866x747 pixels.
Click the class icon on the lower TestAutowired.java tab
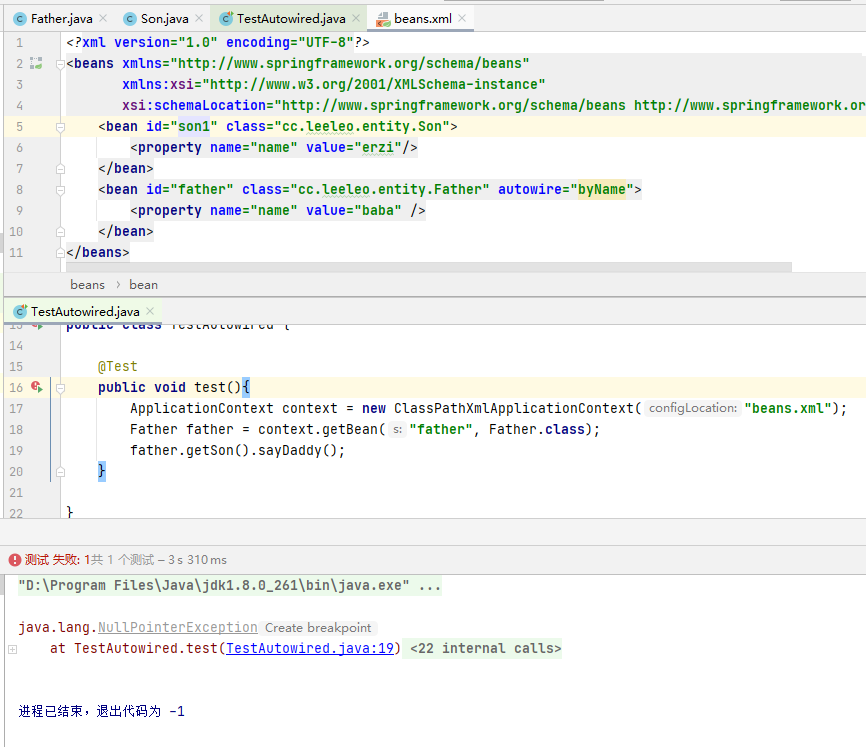click(19, 312)
